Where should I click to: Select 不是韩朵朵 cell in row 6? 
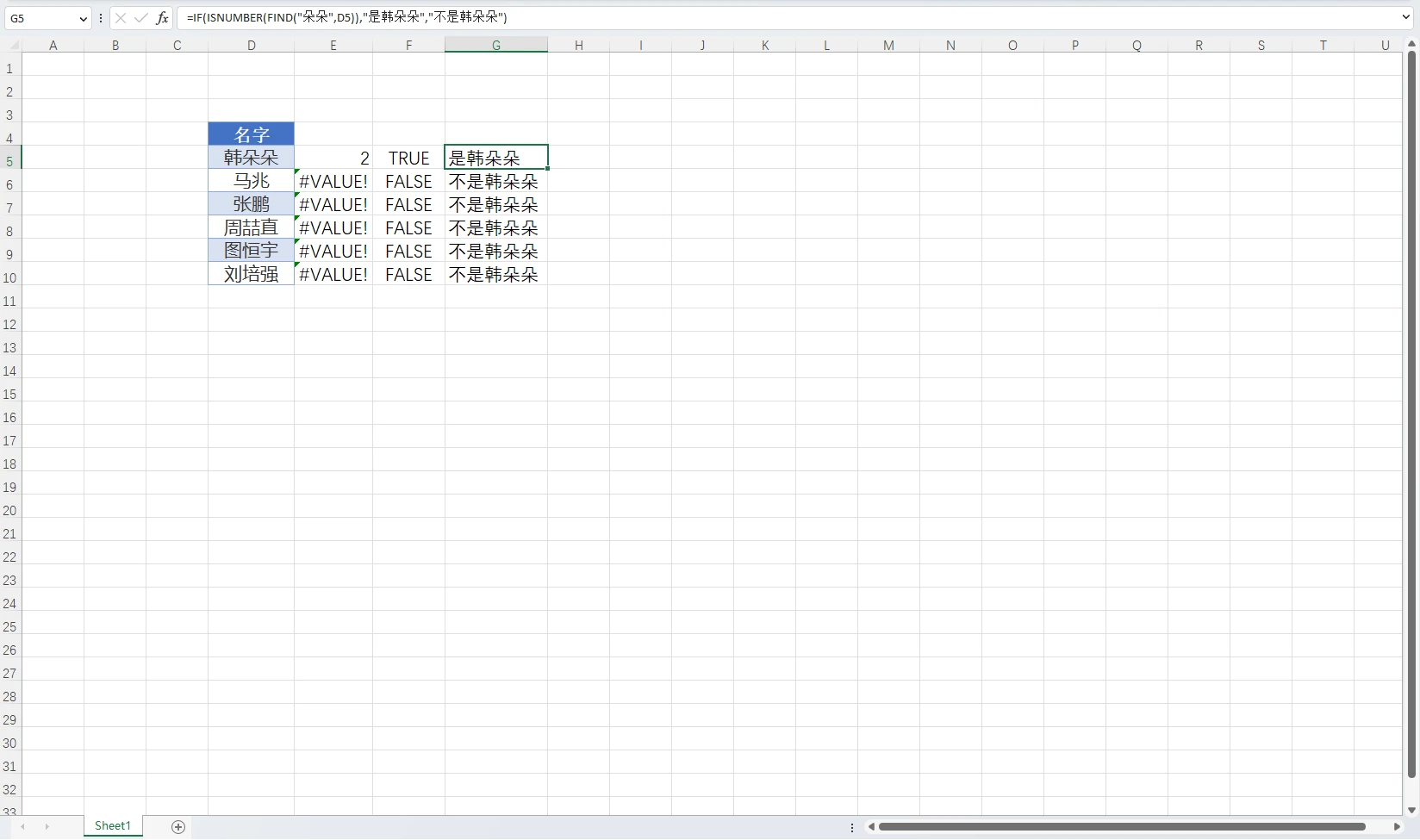[496, 180]
